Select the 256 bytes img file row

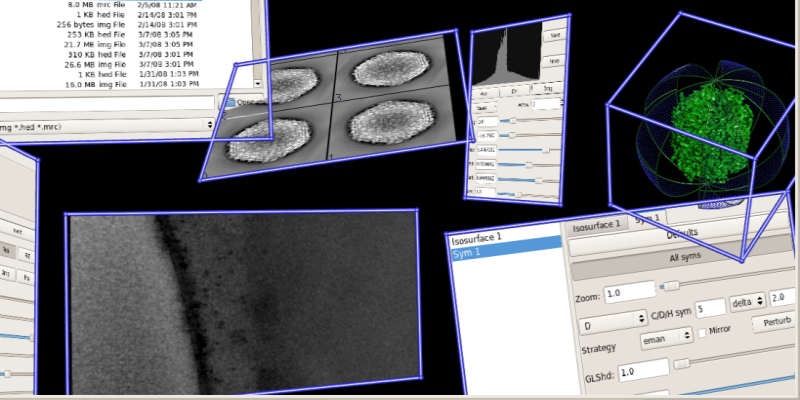(125, 24)
